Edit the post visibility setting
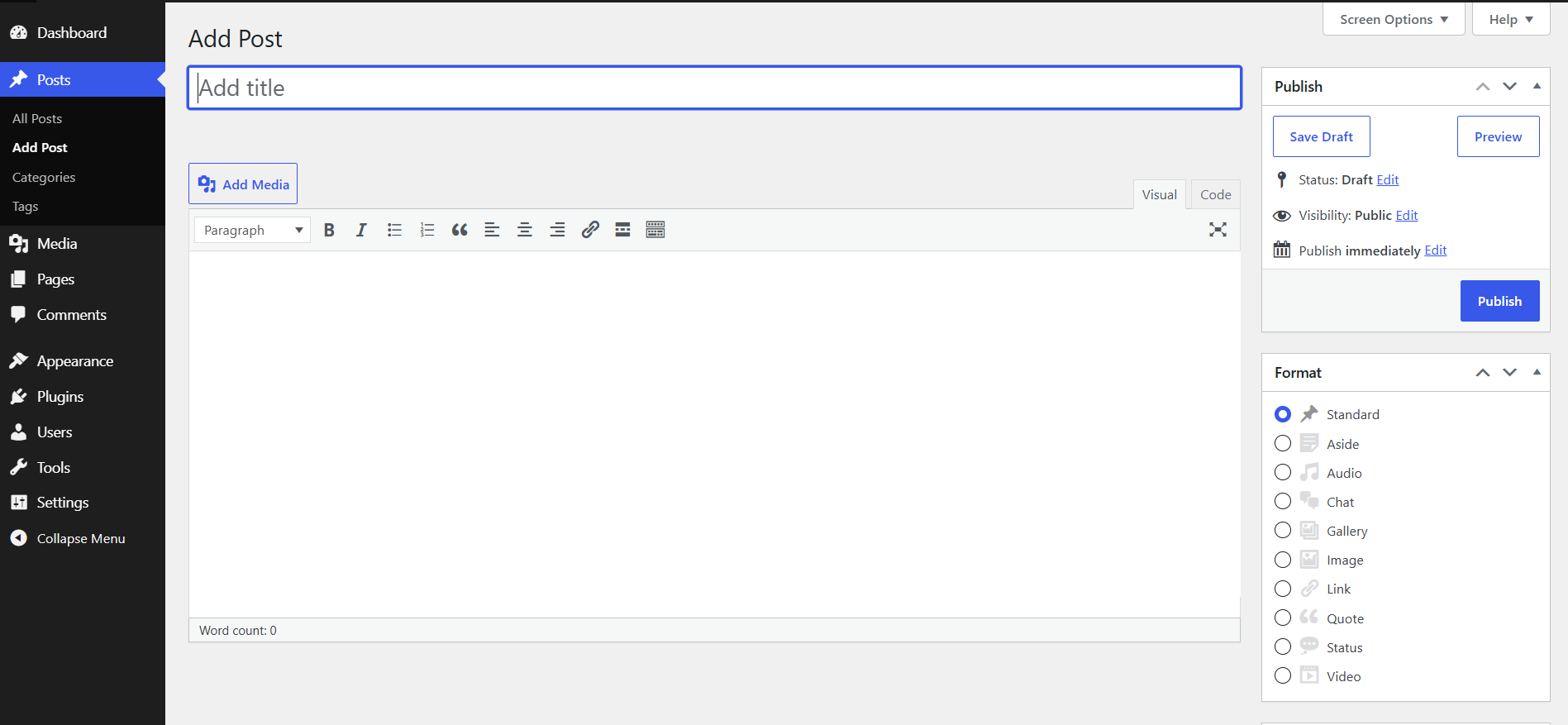Viewport: 1568px width, 725px height. (x=1407, y=215)
